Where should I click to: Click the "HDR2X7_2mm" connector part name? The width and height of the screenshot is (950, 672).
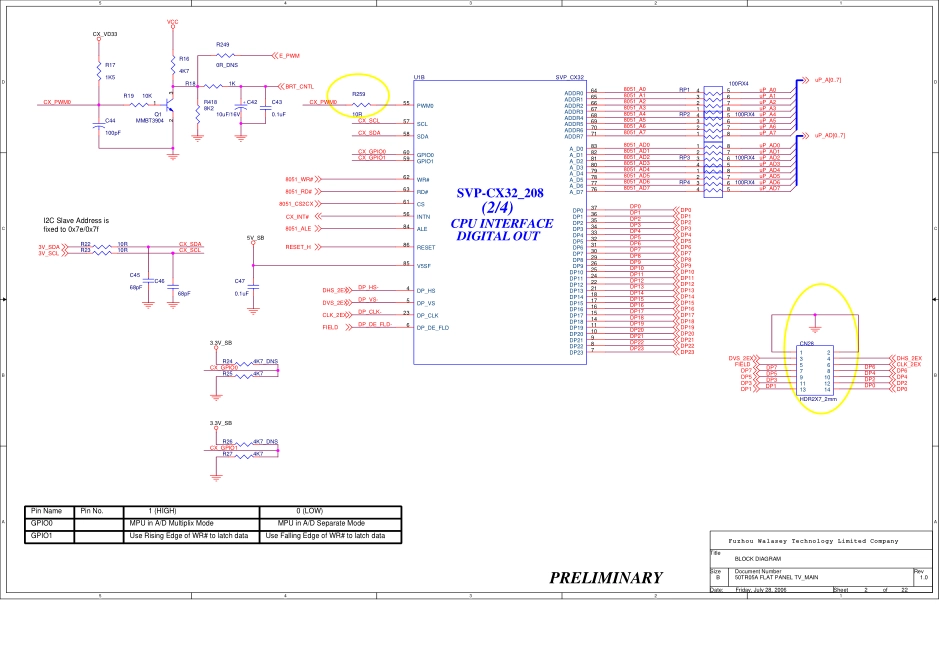coord(818,399)
